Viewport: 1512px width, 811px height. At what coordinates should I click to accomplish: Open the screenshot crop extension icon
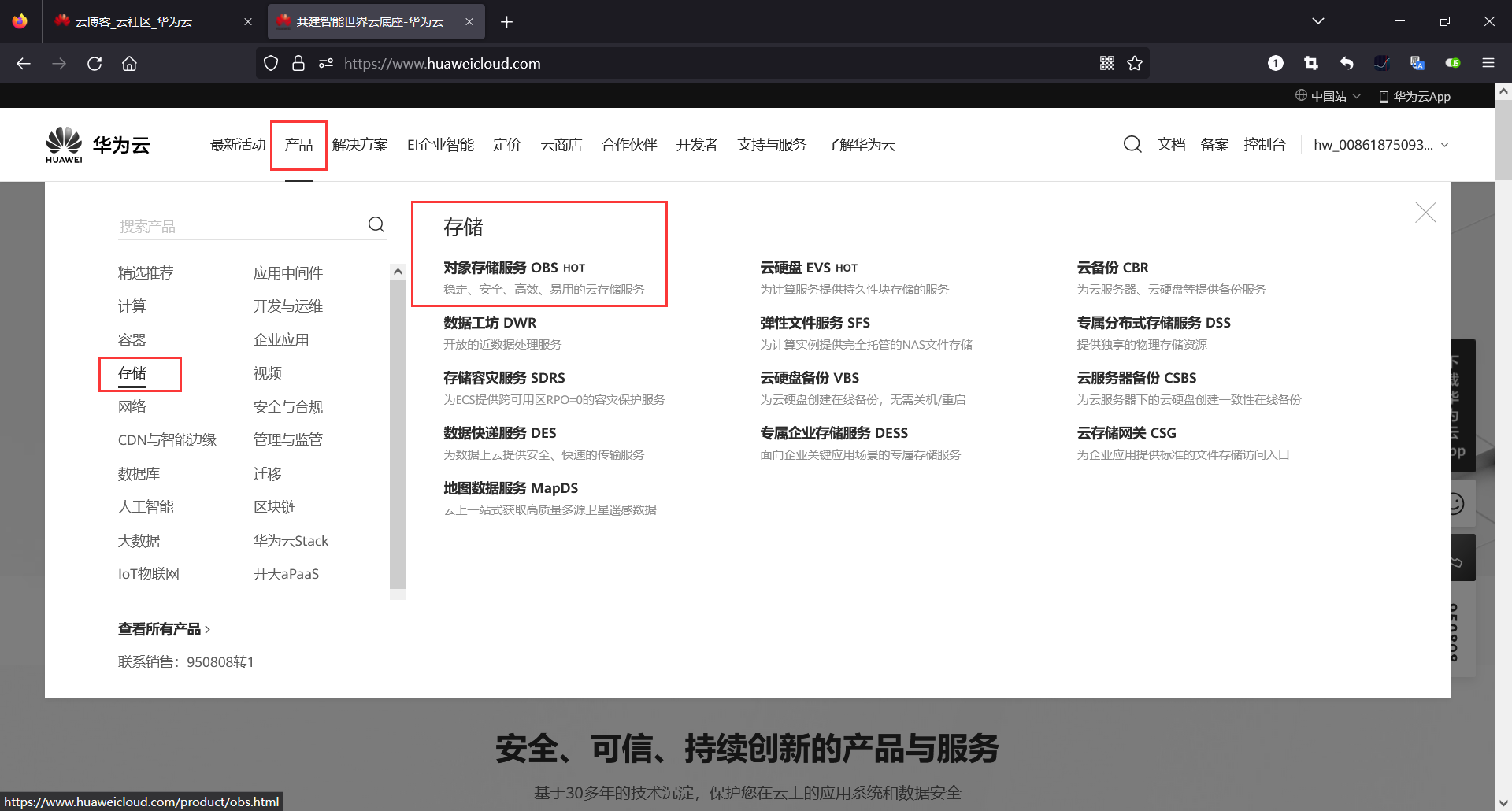click(1311, 63)
